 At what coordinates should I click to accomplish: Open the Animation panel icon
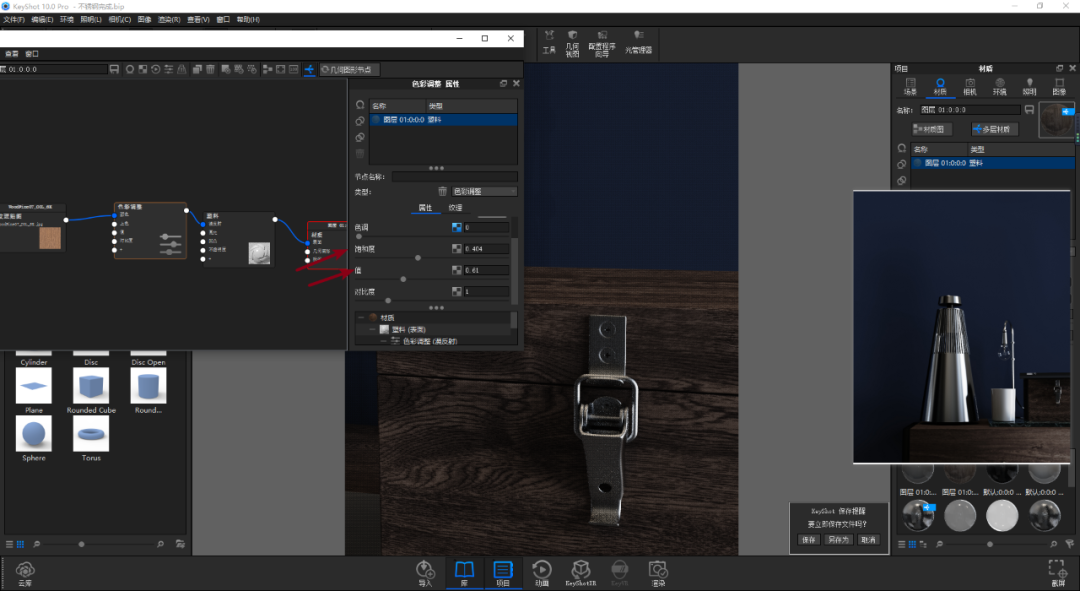click(x=541, y=572)
